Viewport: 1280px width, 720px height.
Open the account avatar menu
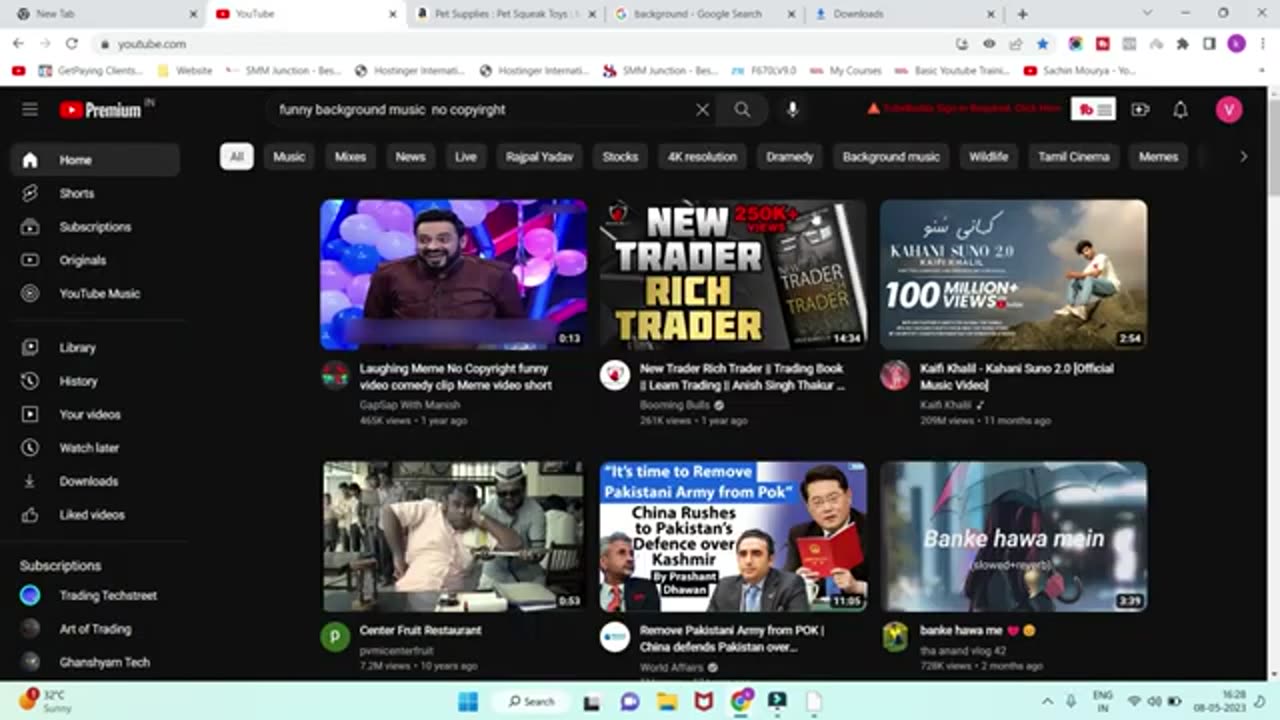1229,110
